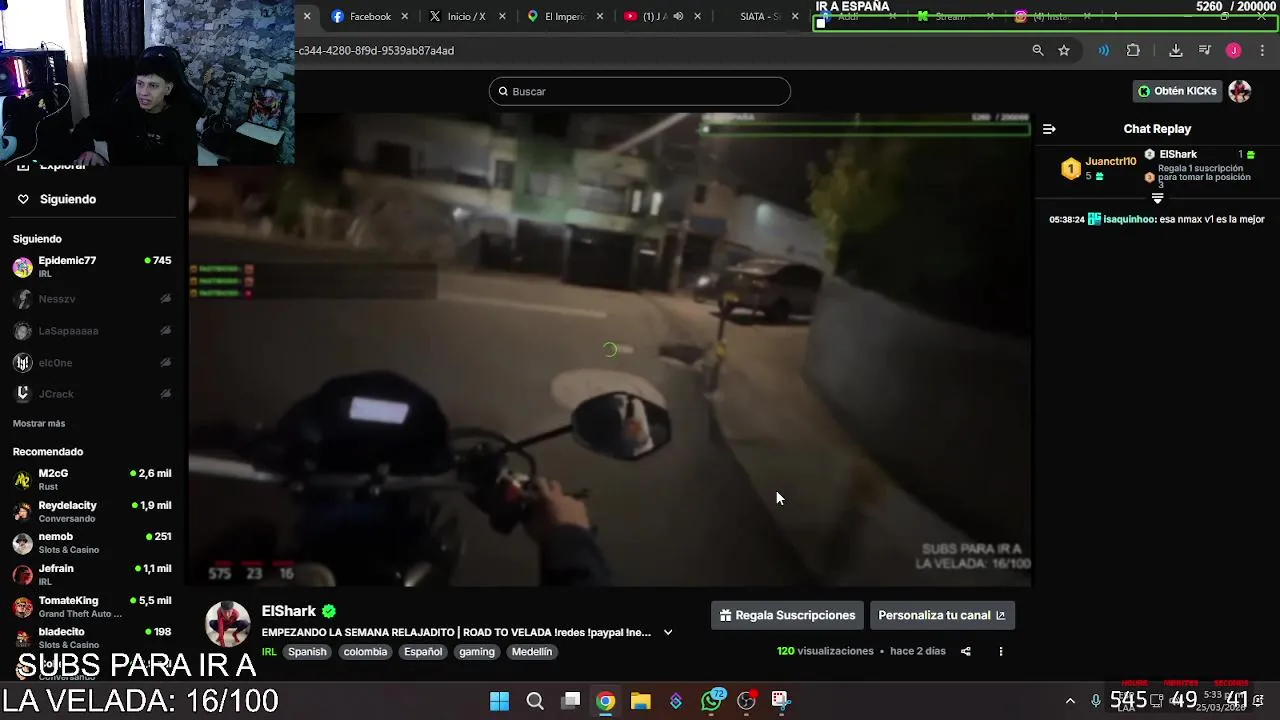Zoom indicator icon in address bar
The width and height of the screenshot is (1280, 720).
coord(1037,50)
